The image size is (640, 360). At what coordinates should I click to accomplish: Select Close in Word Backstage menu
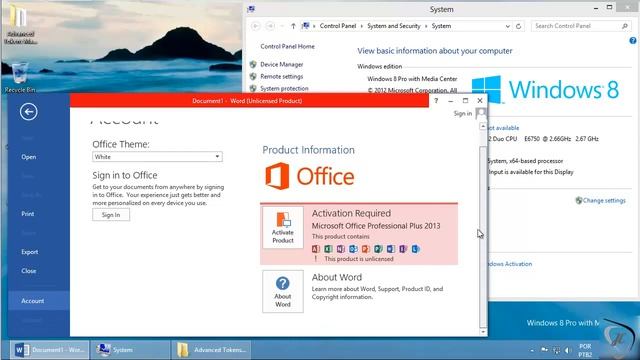point(29,271)
